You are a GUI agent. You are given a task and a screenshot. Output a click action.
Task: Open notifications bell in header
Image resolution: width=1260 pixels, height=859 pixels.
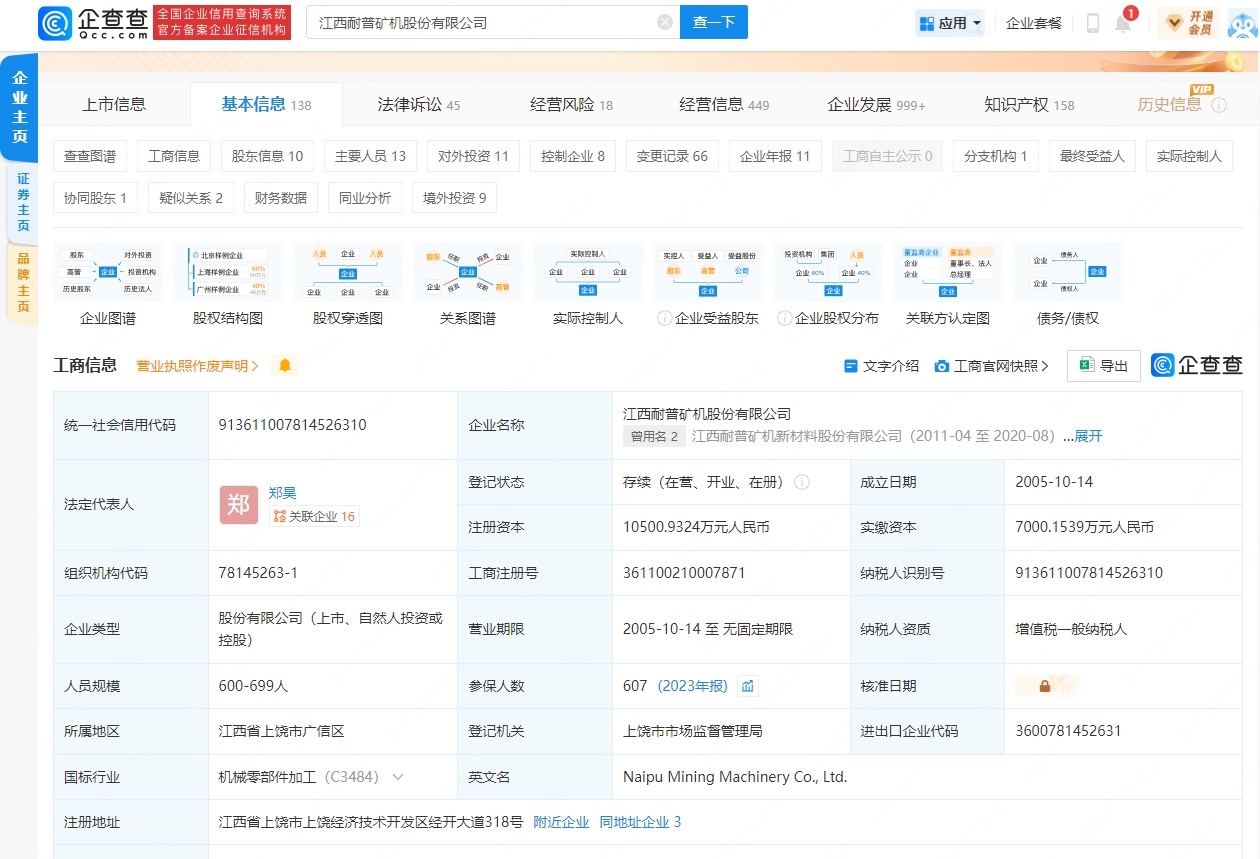(x=1123, y=23)
